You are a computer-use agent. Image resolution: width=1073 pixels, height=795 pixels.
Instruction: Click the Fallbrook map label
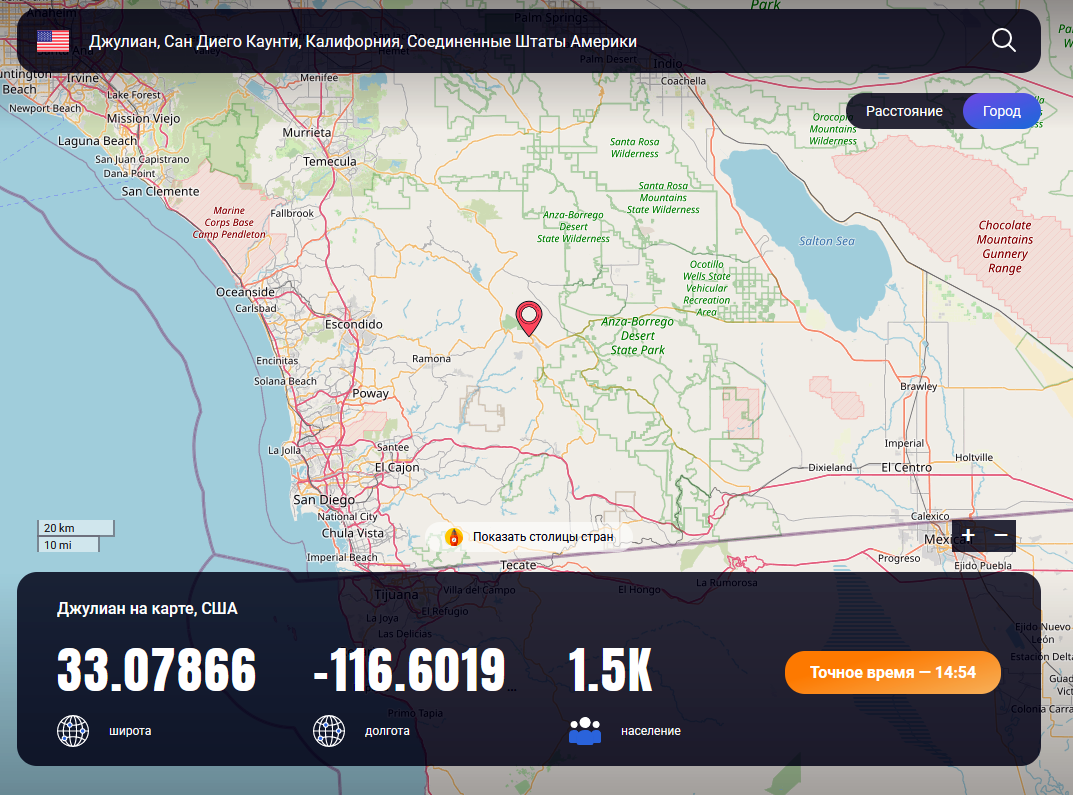[292, 213]
